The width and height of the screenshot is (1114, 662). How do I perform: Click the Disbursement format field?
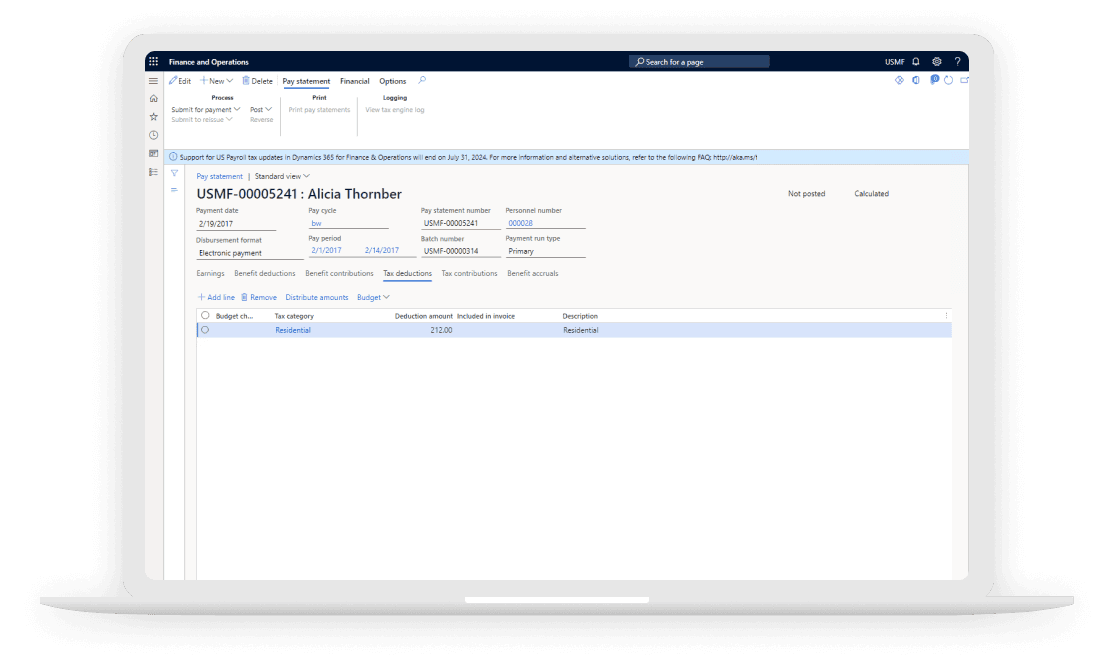[x=249, y=253]
